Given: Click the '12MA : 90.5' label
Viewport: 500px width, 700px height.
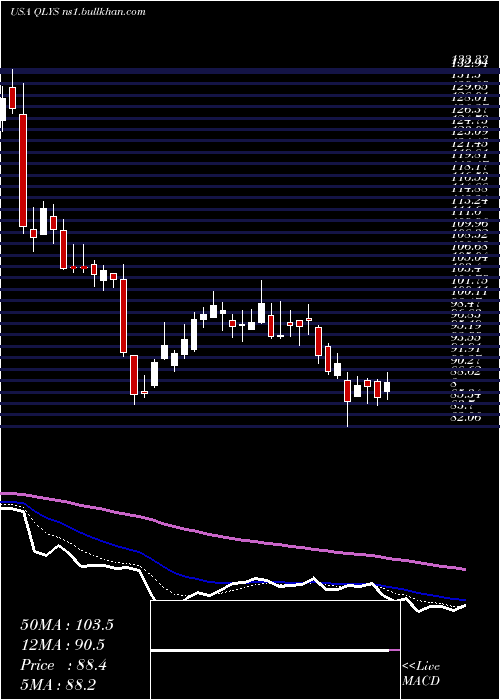Looking at the screenshot, I should click(63, 645).
